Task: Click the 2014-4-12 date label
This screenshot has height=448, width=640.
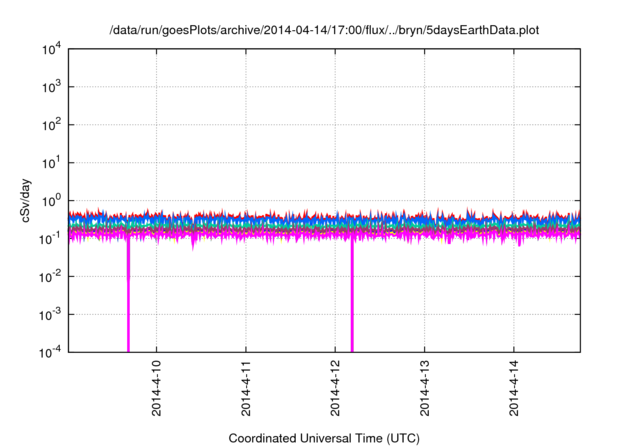Action: click(335, 388)
